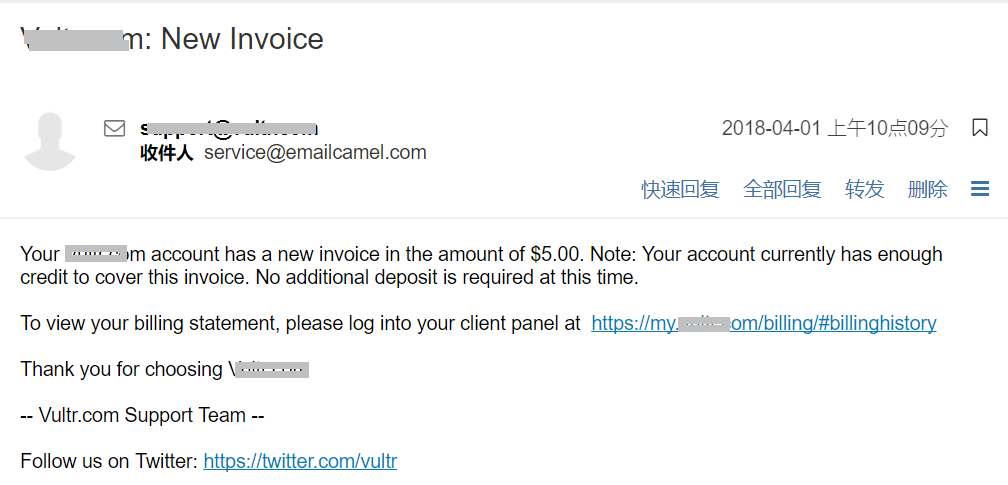Screen dimensions: 1008x485
Task: Click the envelope icon beside the sender
Action: 114,129
